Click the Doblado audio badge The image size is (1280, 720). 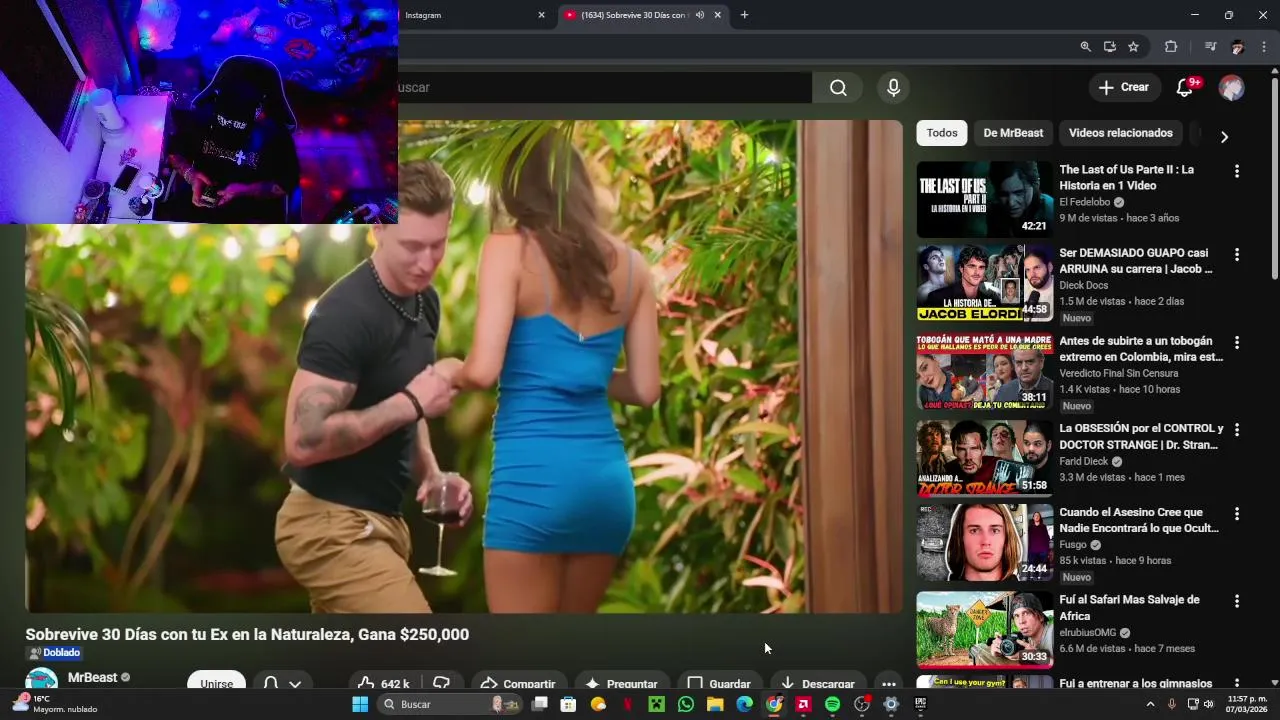54,653
